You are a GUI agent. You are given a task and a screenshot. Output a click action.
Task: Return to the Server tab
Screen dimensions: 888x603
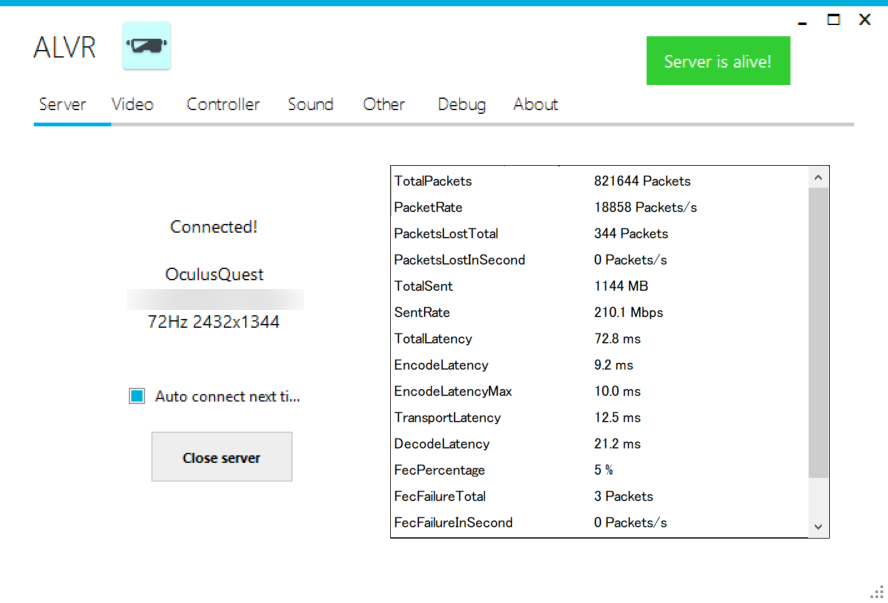tap(62, 104)
